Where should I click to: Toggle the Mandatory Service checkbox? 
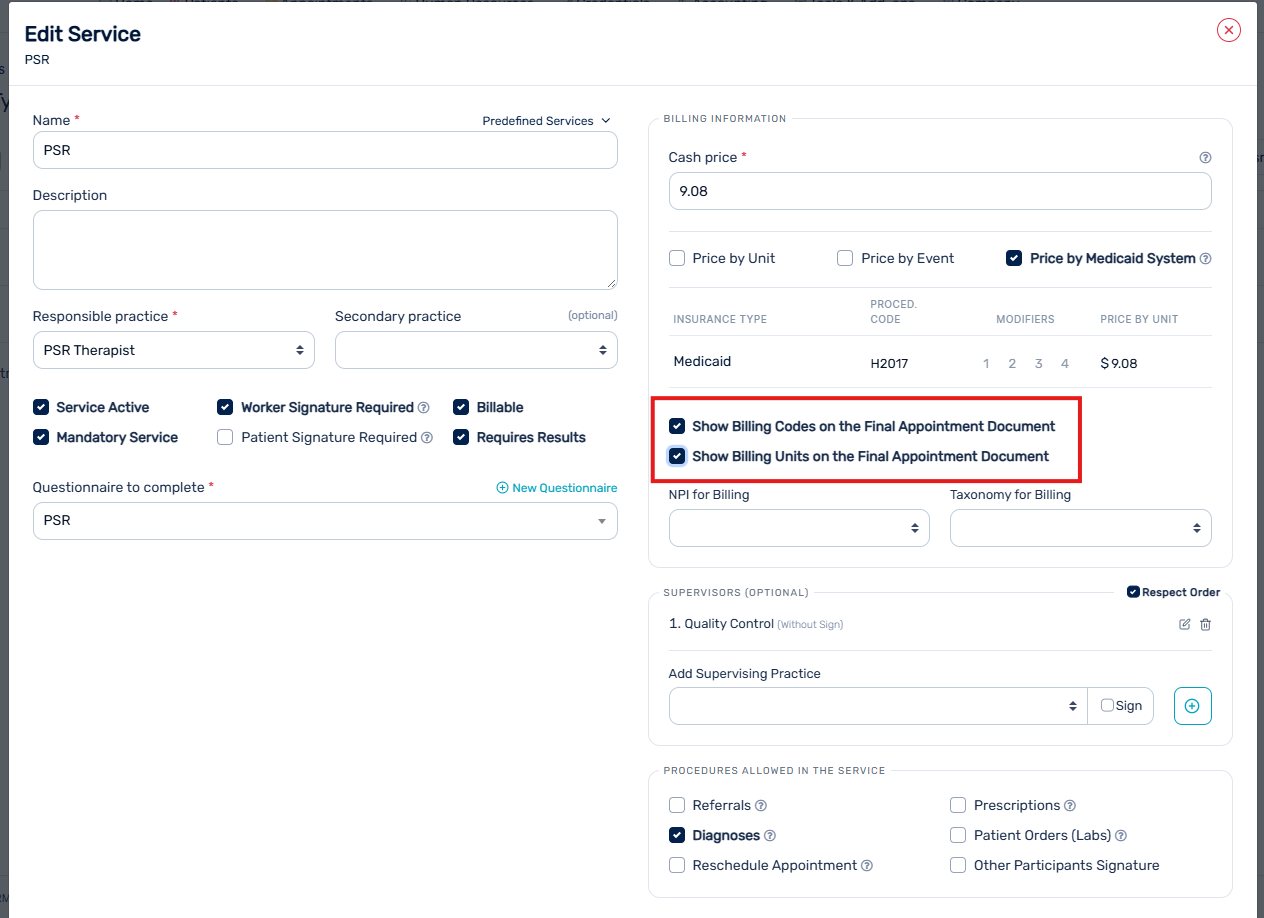click(x=41, y=437)
